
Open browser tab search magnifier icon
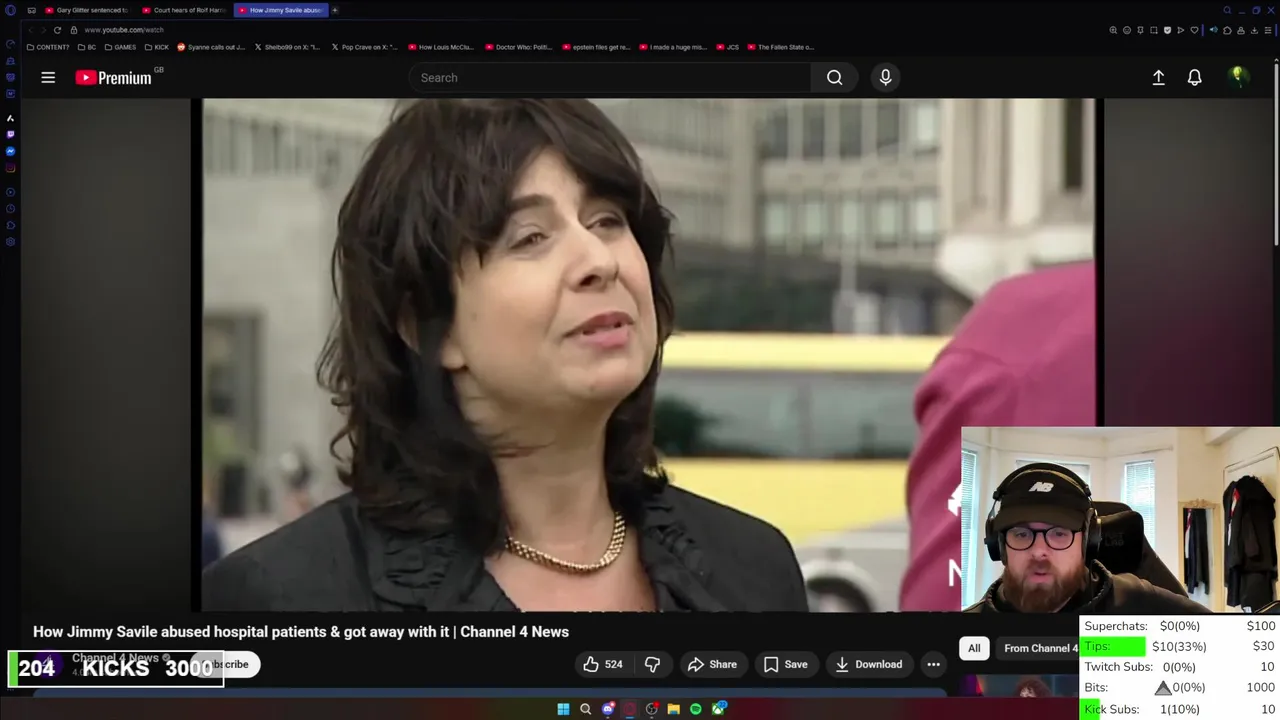click(x=1227, y=10)
